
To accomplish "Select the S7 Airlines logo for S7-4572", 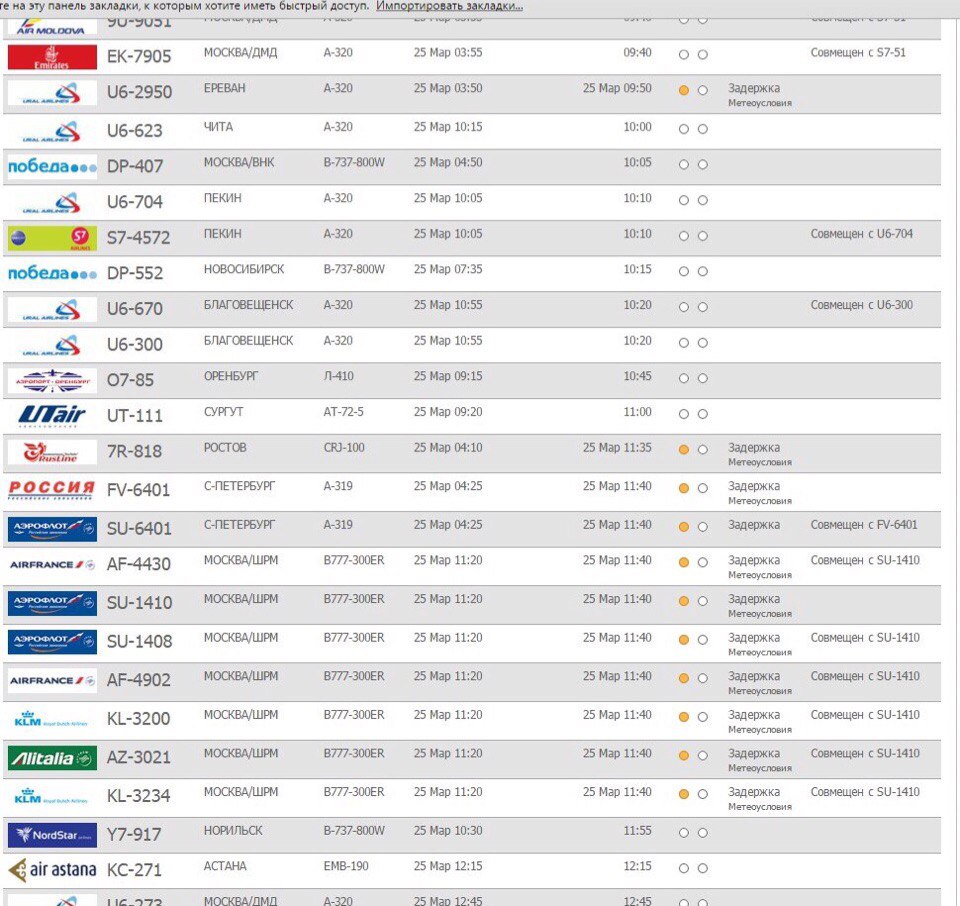I will tap(52, 238).
